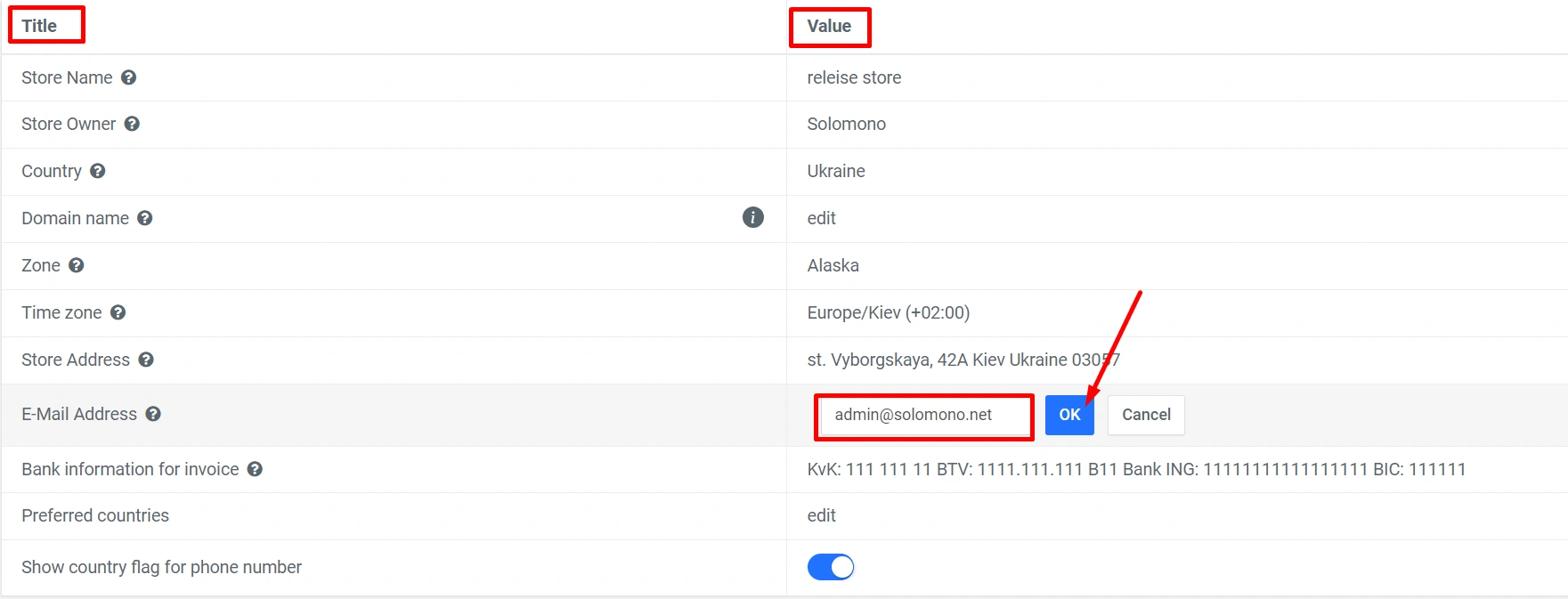Click help icon beside Time zone
Image resolution: width=1568 pixels, height=599 pixels.
coord(118,312)
